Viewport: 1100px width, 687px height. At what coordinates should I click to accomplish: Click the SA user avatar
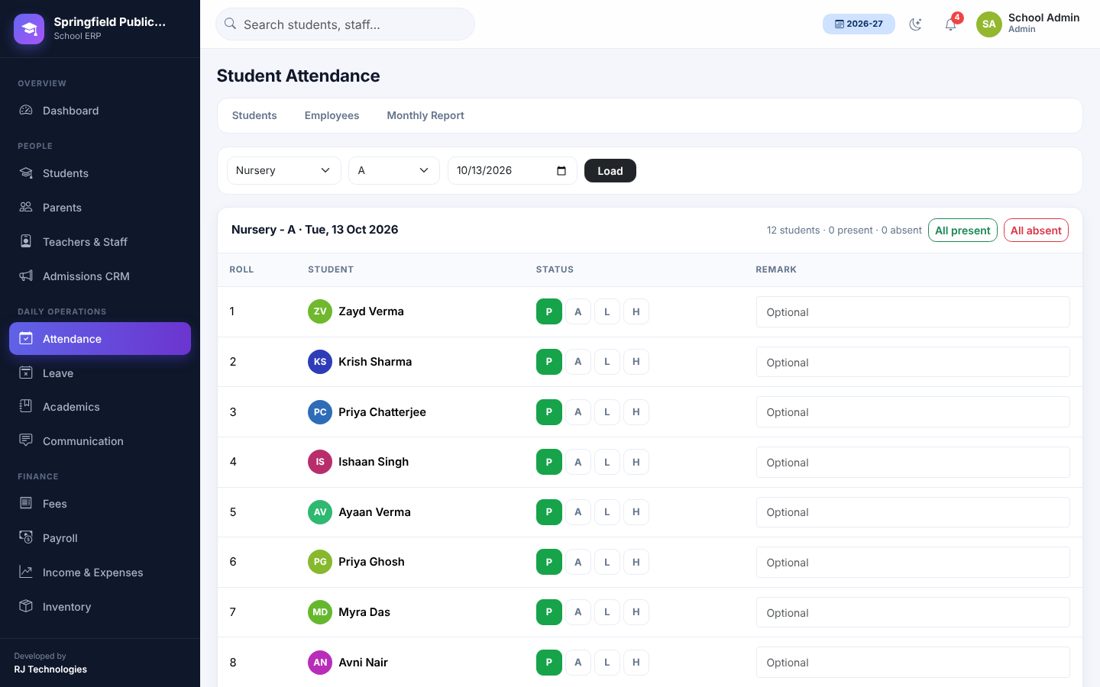[x=988, y=24]
